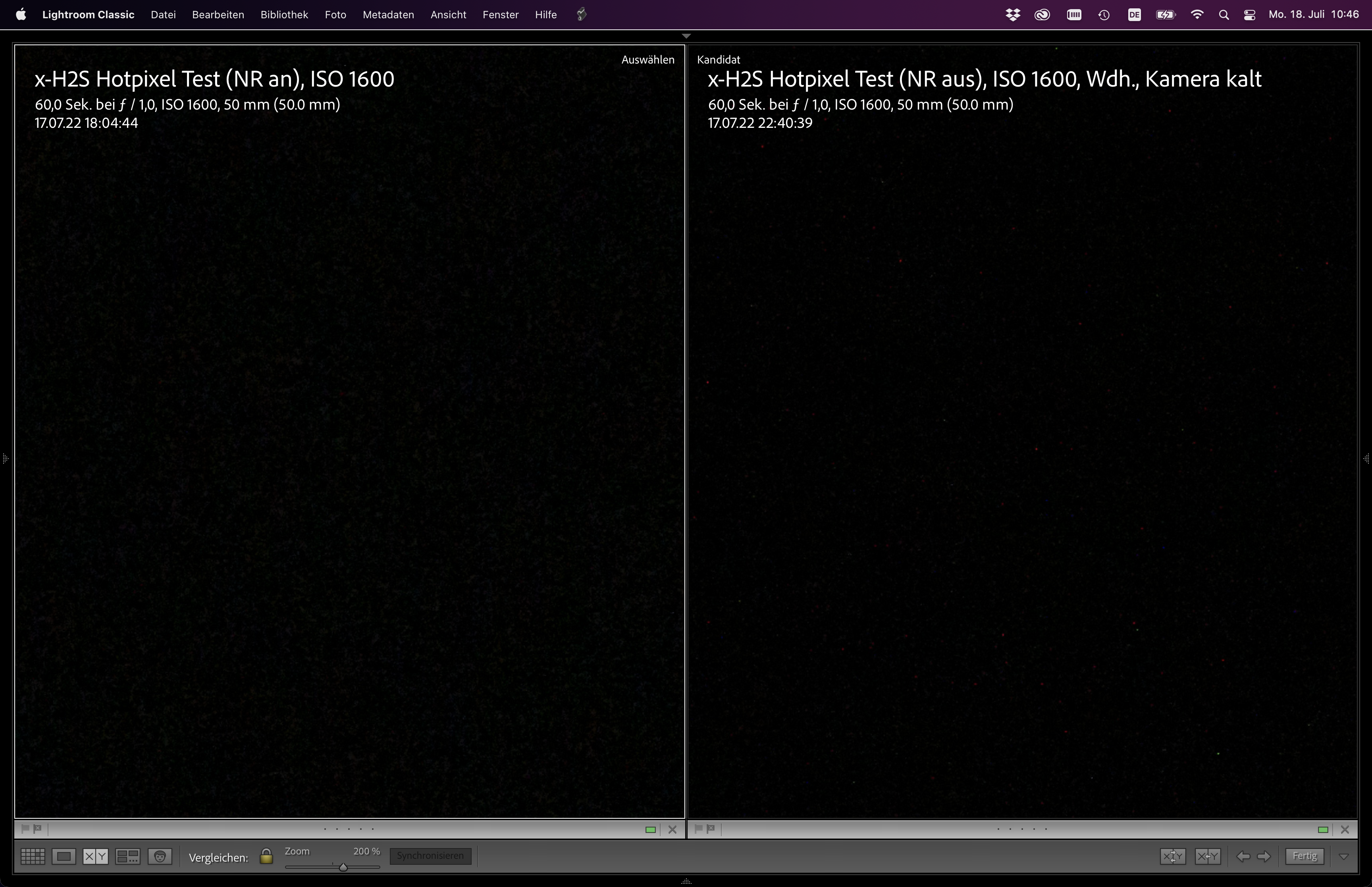
Task: Click the timestamp '17.07.22 22:40:39'
Action: coord(760,123)
